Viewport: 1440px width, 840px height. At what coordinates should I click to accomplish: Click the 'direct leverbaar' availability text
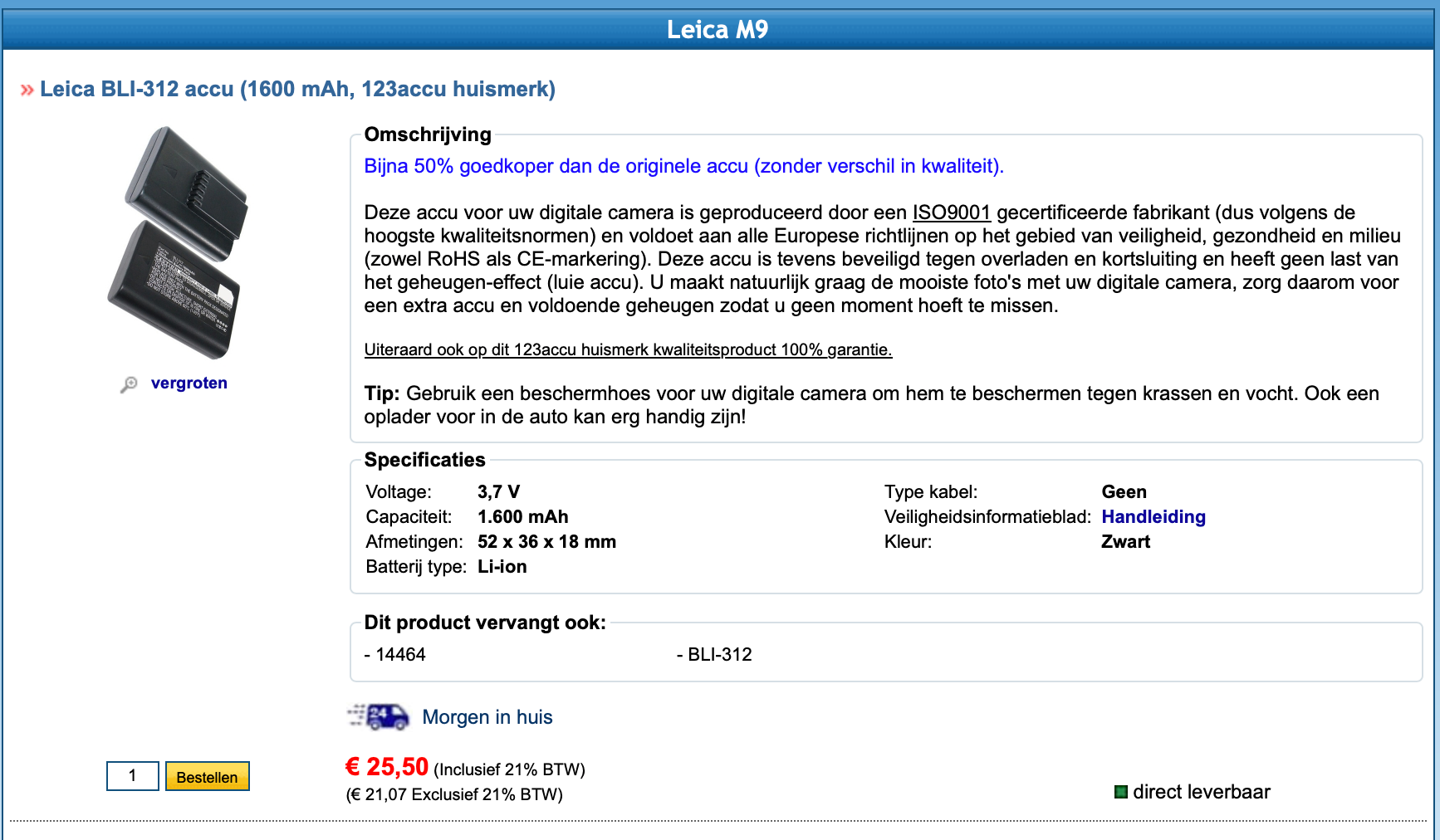pyautogui.click(x=1201, y=792)
